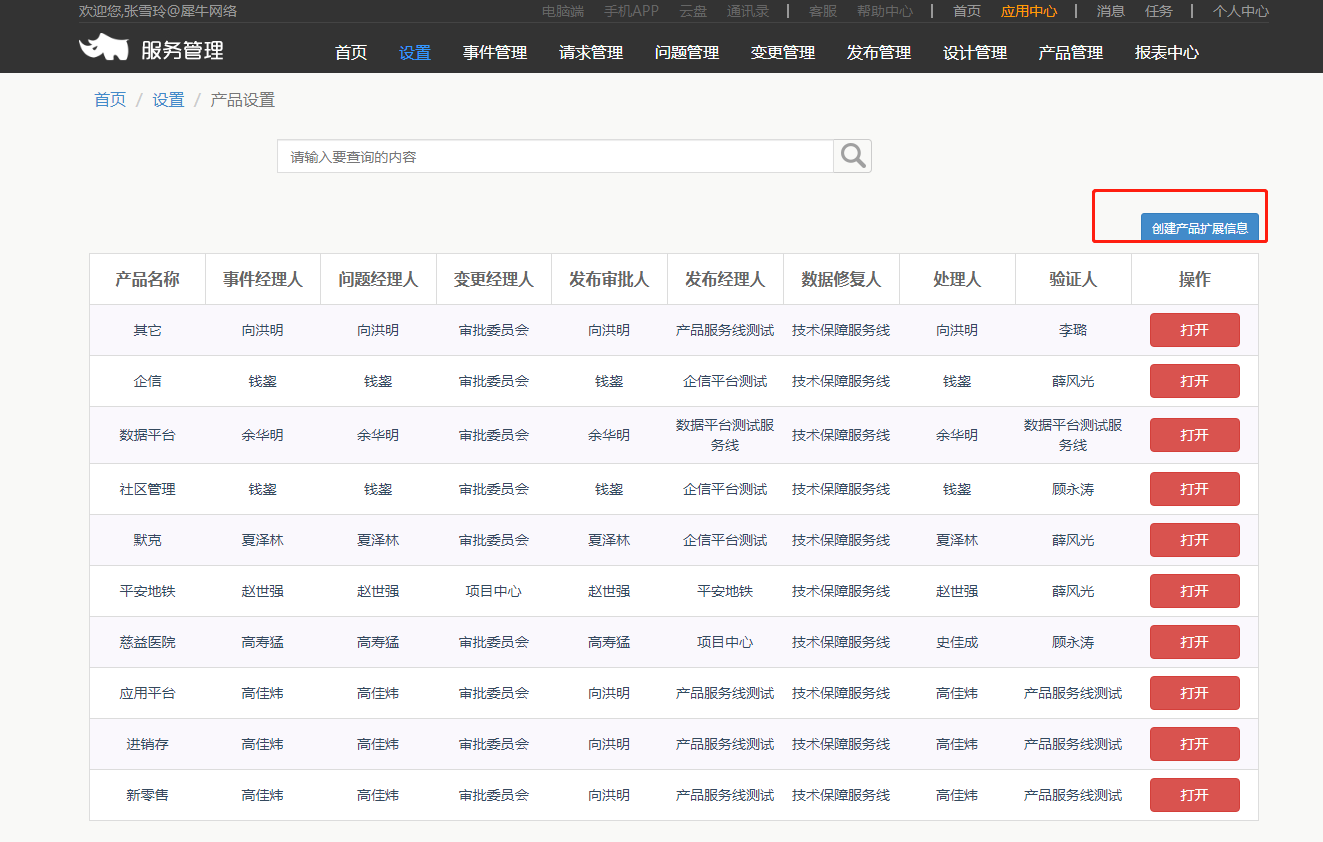Click 发布经理人 column header
Viewport: 1323px width, 842px height.
pyautogui.click(x=725, y=279)
